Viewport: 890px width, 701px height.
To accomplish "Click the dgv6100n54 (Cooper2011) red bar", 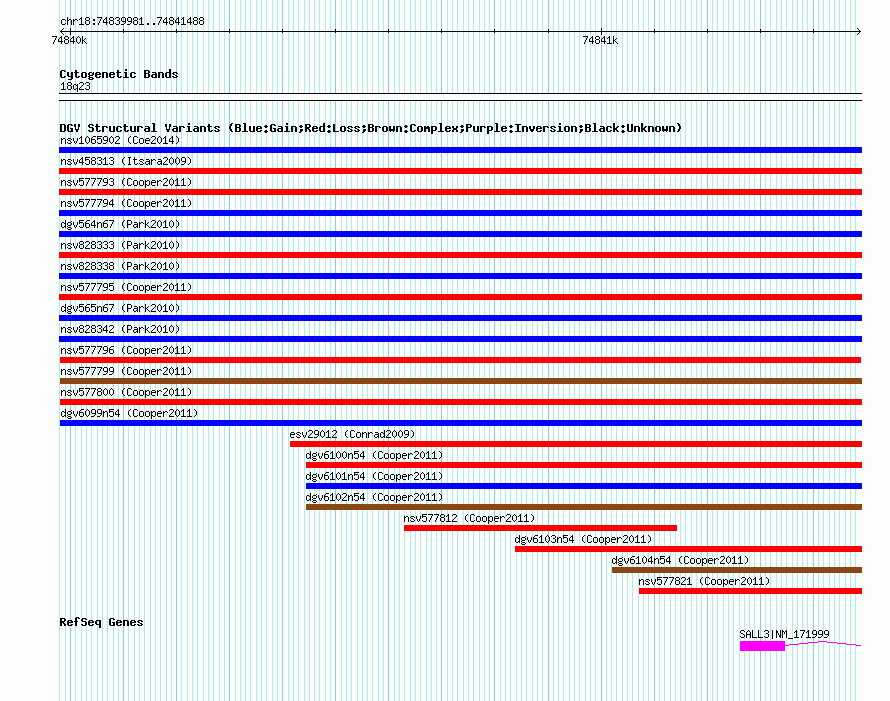I will click(583, 465).
